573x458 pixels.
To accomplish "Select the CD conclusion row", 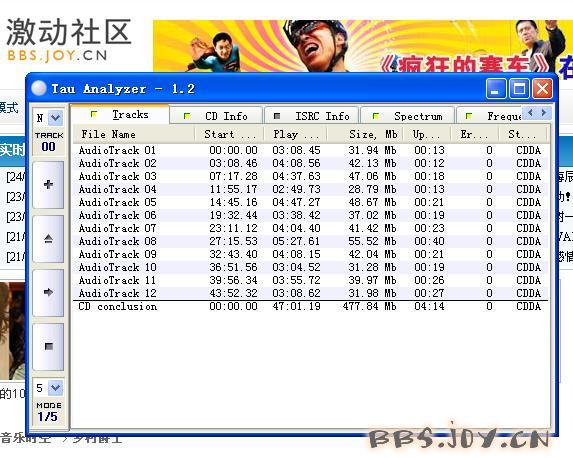I will [311, 306].
